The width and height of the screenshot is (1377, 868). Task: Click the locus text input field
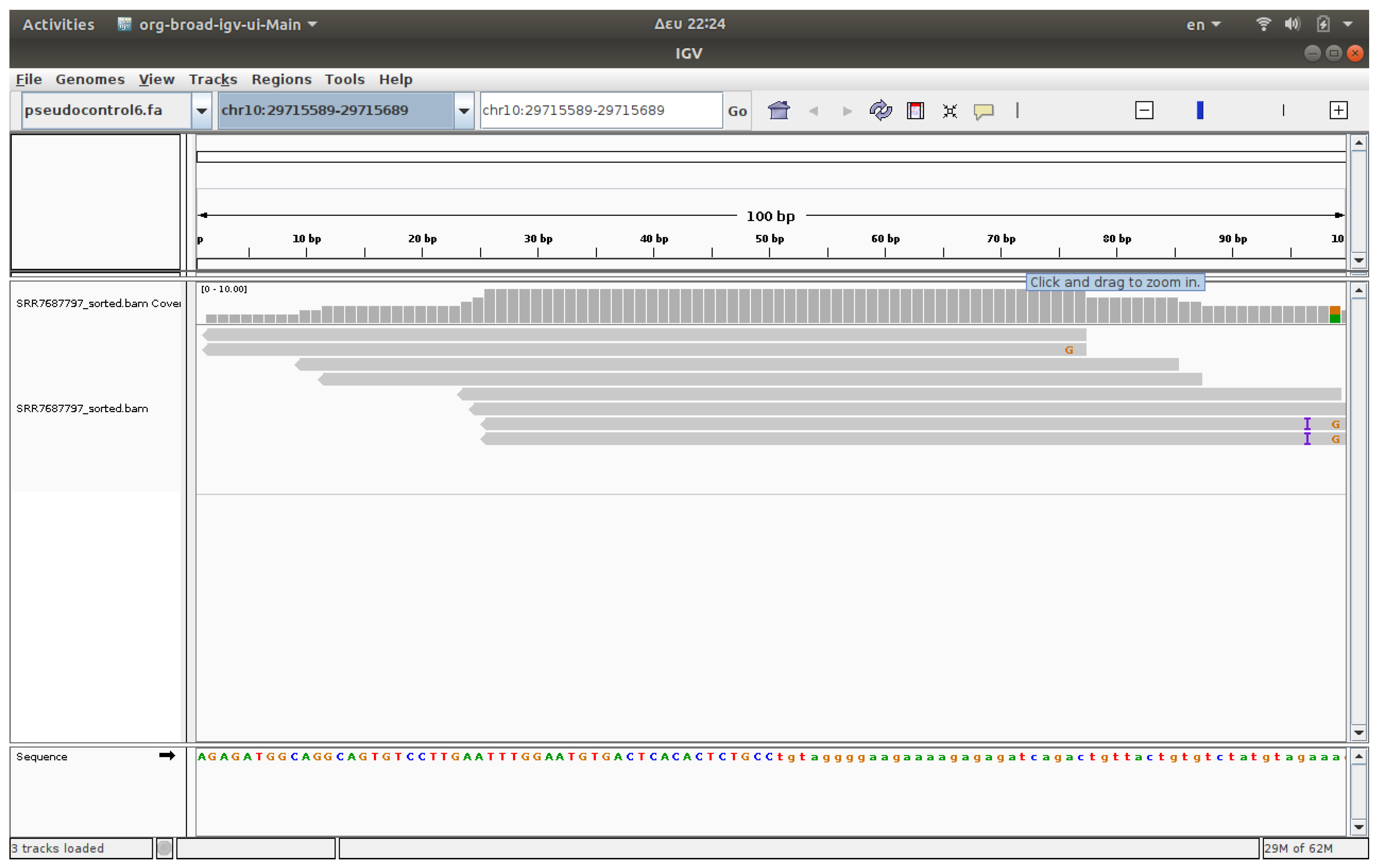(601, 110)
